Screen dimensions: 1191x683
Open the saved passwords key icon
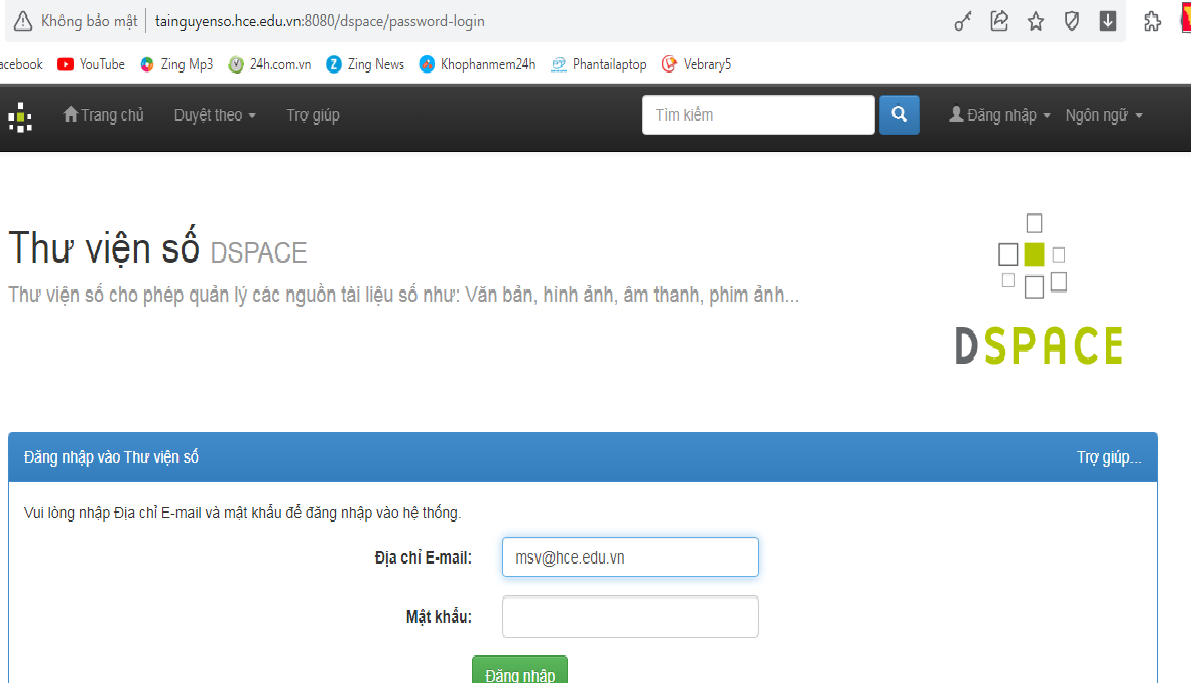pyautogui.click(x=962, y=21)
